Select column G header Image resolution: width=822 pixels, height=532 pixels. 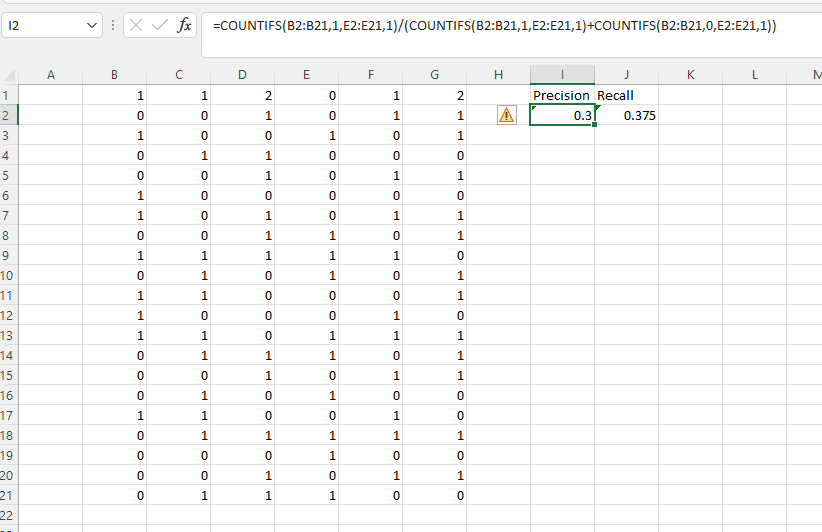pyautogui.click(x=435, y=75)
